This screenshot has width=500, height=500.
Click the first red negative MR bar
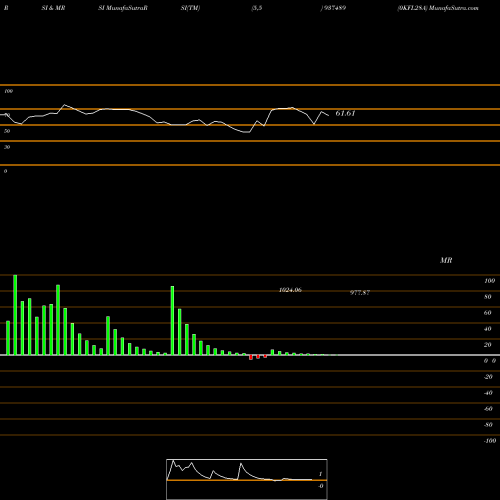pos(251,357)
